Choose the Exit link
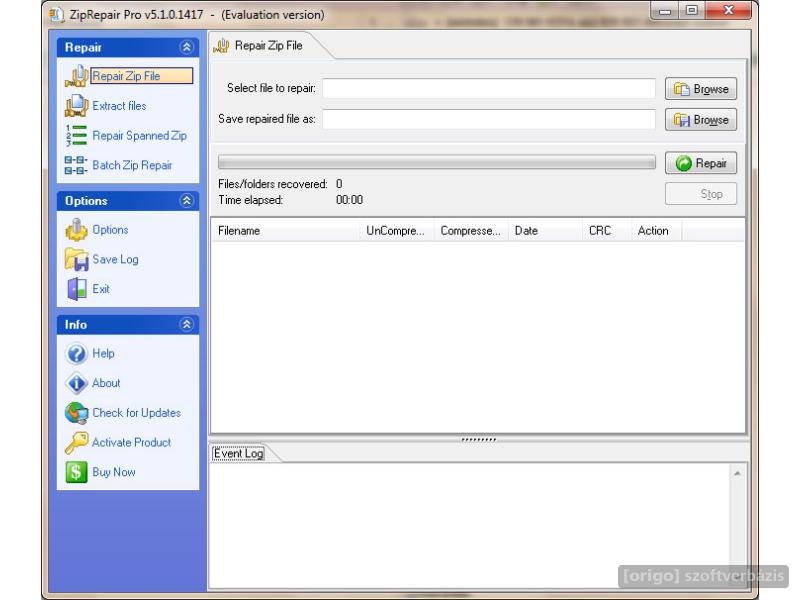 click(101, 289)
